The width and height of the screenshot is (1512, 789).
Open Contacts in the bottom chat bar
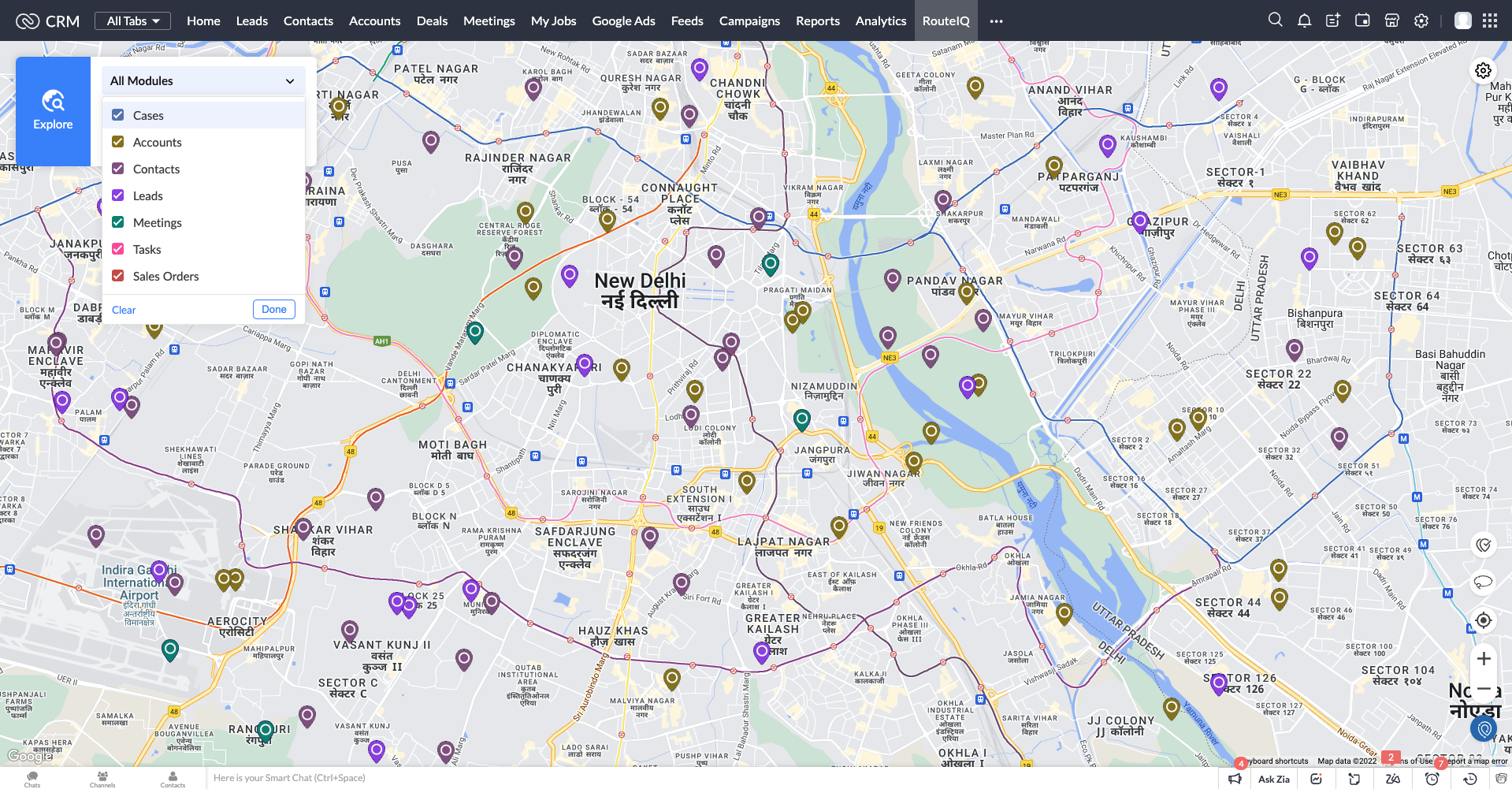(x=173, y=779)
